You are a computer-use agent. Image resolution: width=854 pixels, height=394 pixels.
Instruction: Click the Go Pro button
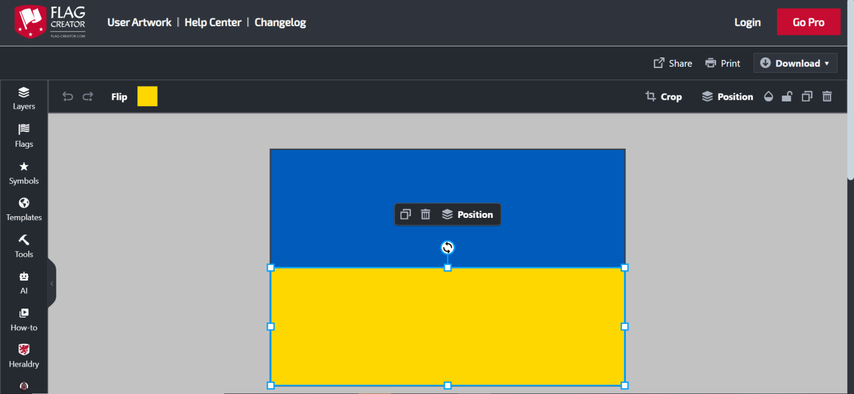808,22
